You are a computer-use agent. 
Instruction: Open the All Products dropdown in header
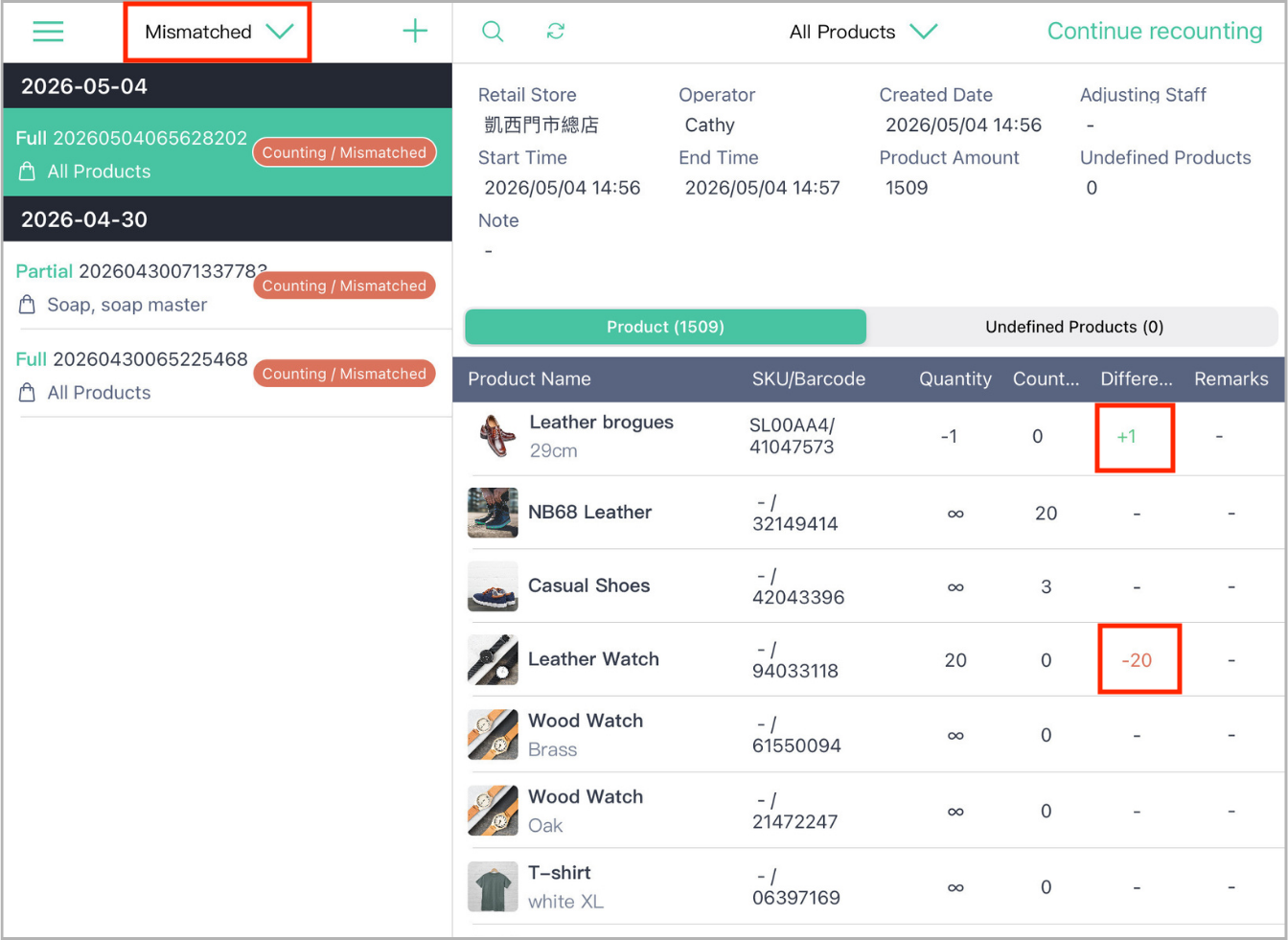pos(862,32)
